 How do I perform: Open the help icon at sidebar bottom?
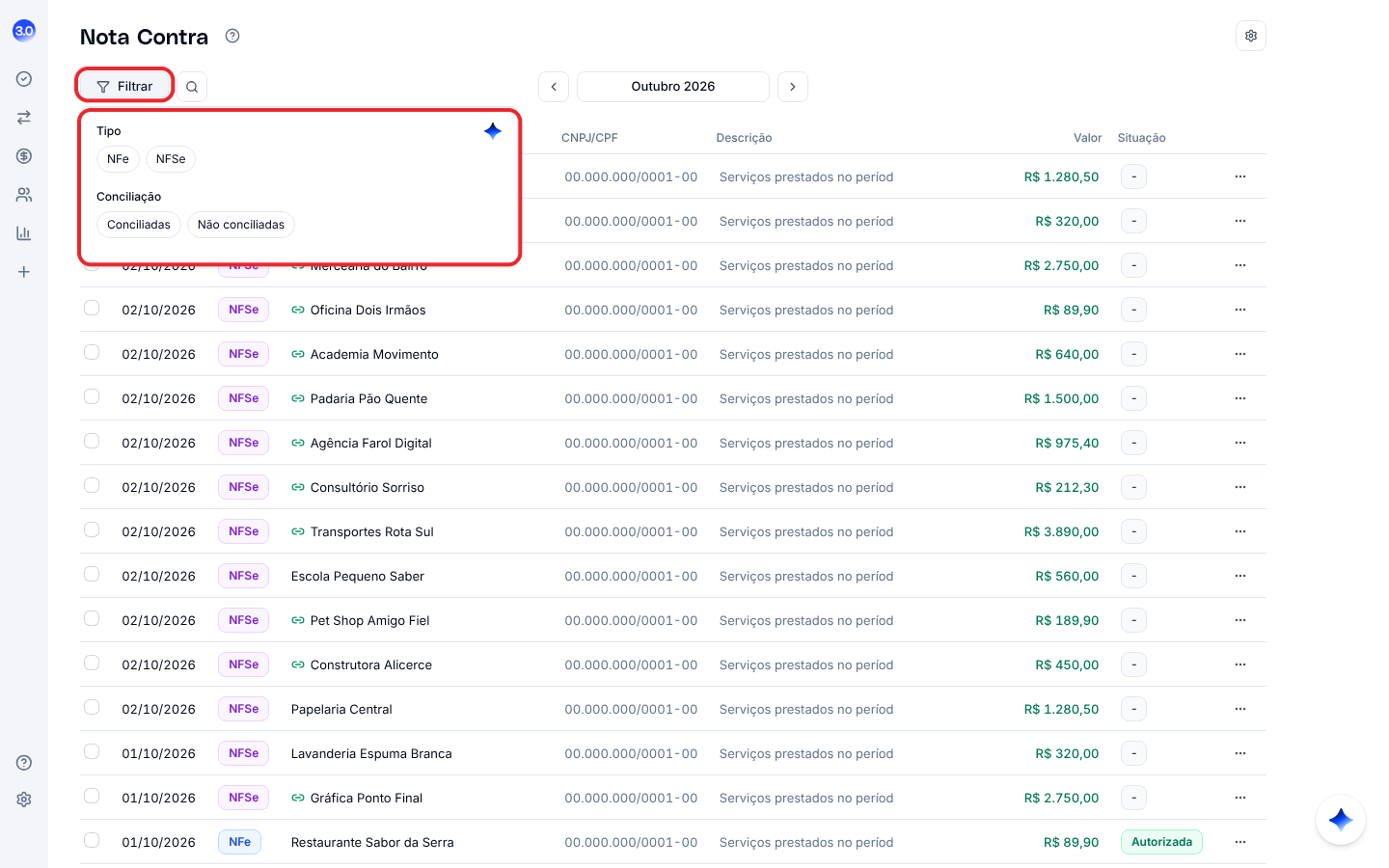(x=24, y=763)
